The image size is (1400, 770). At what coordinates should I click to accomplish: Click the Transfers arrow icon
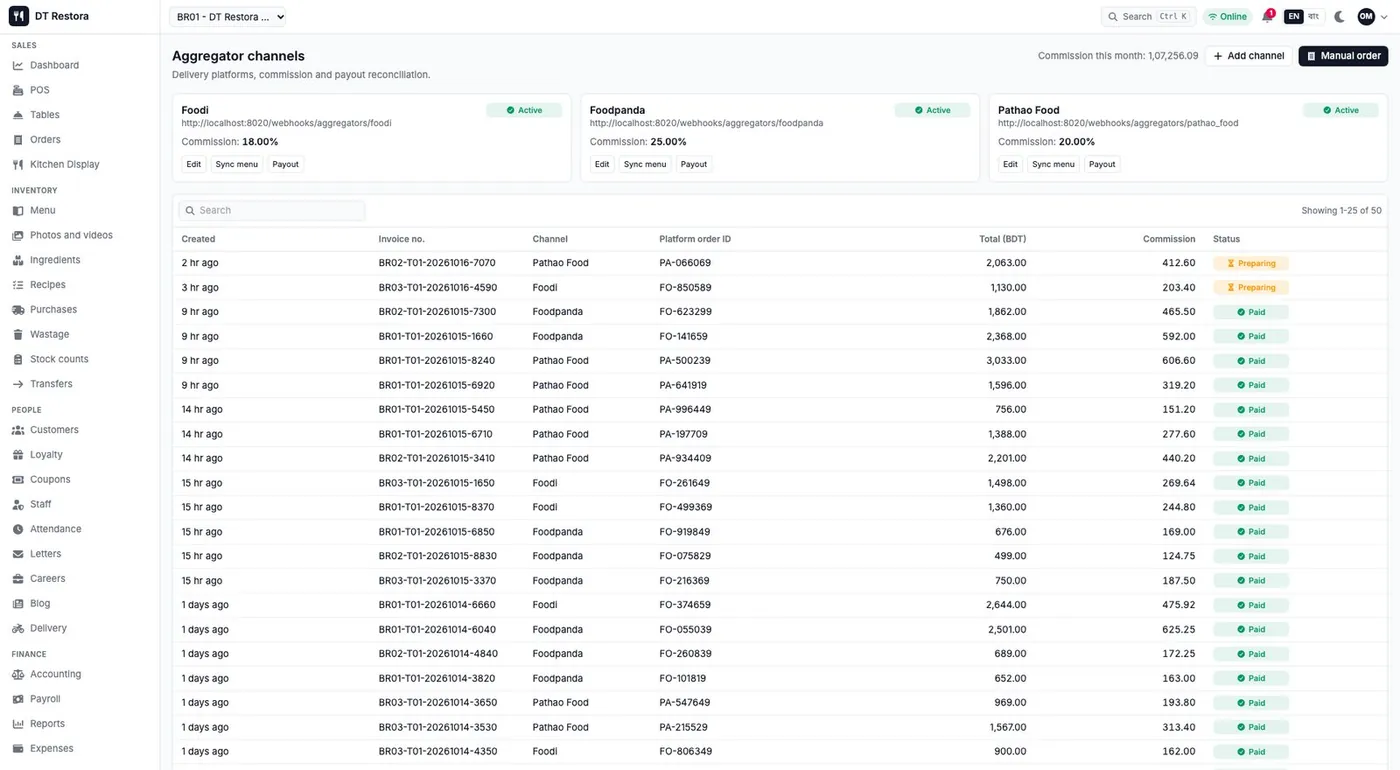18,384
